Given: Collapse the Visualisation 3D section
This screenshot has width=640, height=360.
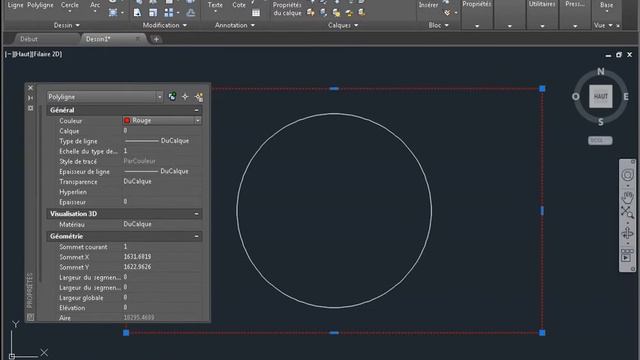Looking at the screenshot, I should 196,214.
